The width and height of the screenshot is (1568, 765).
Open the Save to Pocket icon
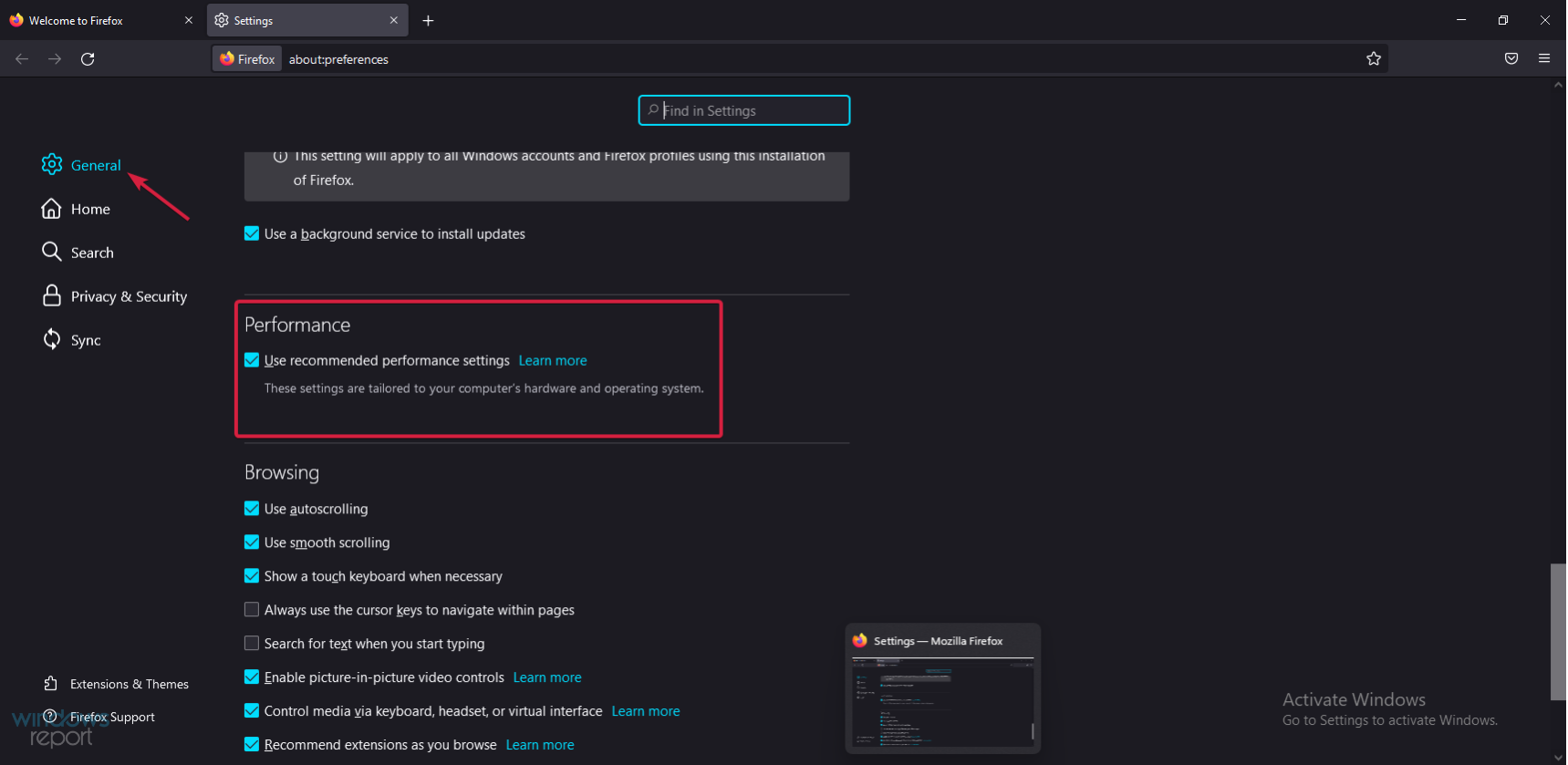(x=1511, y=59)
